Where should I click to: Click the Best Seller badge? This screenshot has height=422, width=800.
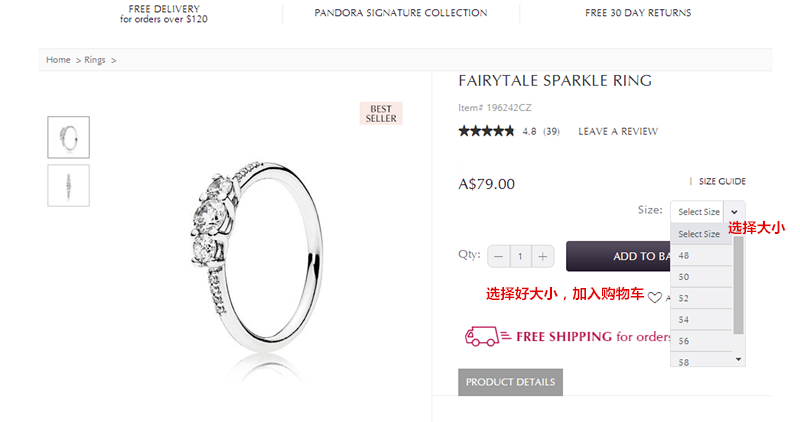click(381, 113)
